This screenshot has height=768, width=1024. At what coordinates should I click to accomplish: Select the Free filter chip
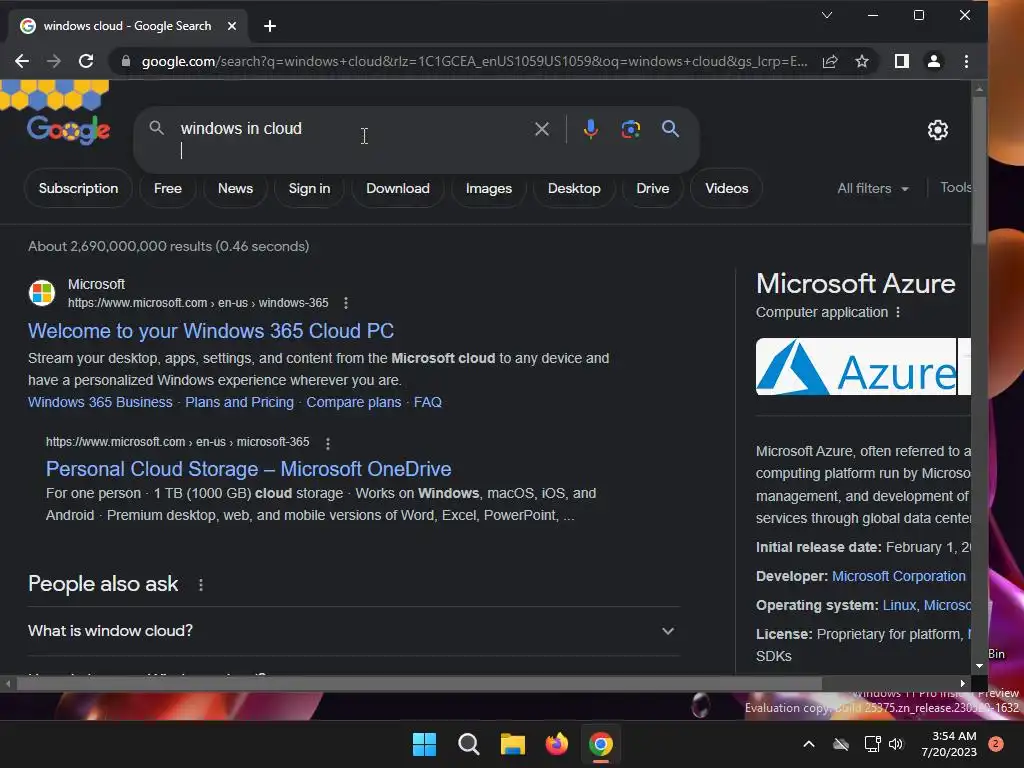pyautogui.click(x=168, y=189)
